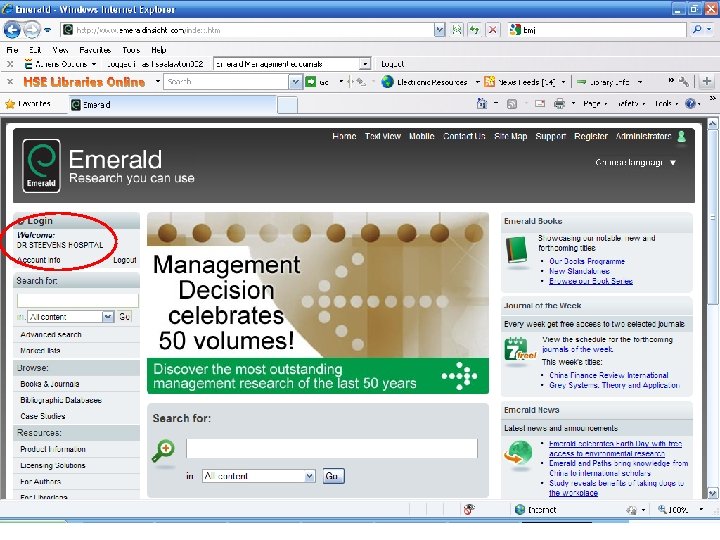Image resolution: width=720 pixels, height=540 pixels.
Task: Select the Emerald browser tab
Action: 172,105
